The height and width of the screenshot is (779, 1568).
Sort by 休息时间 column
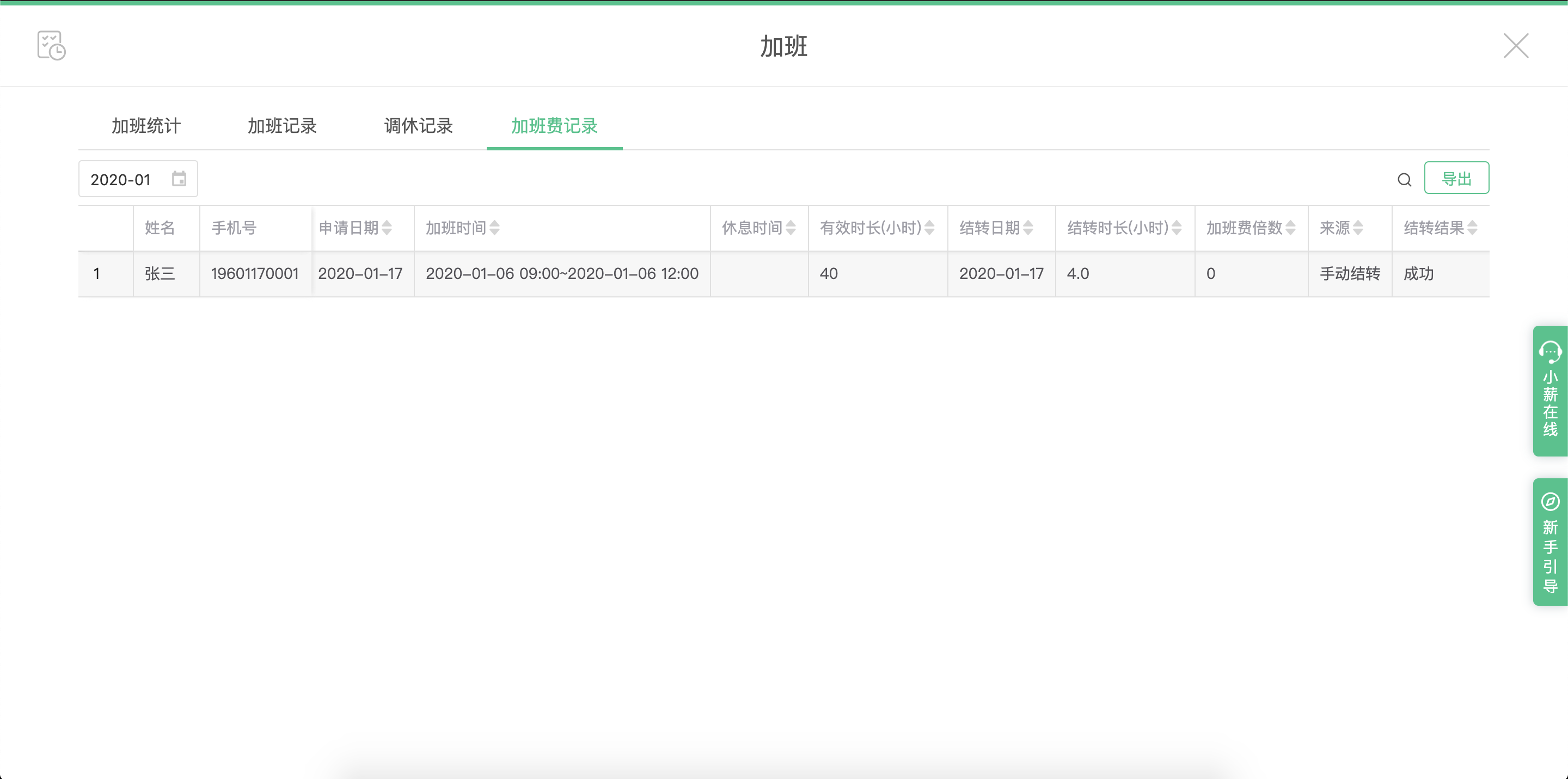pos(791,228)
